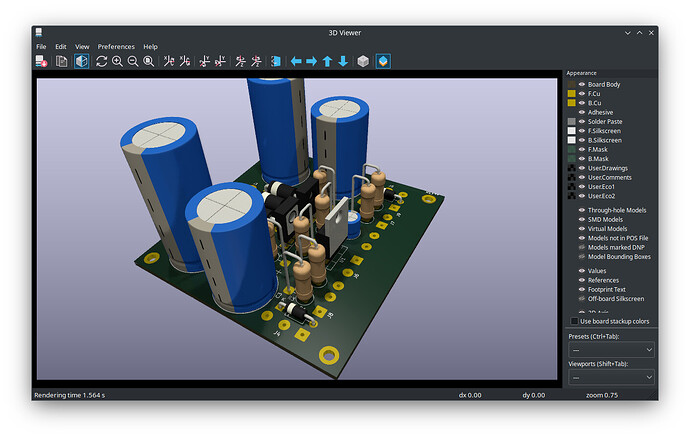Rotate Y clockwise using first Y-axis icon
This screenshot has height=437, width=690.
(x=205, y=61)
